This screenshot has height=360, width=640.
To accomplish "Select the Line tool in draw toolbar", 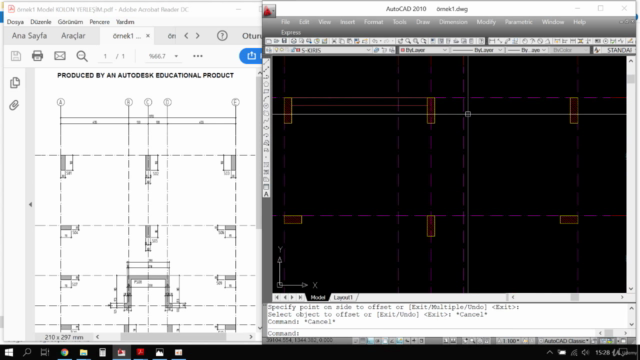I will pos(267,62).
